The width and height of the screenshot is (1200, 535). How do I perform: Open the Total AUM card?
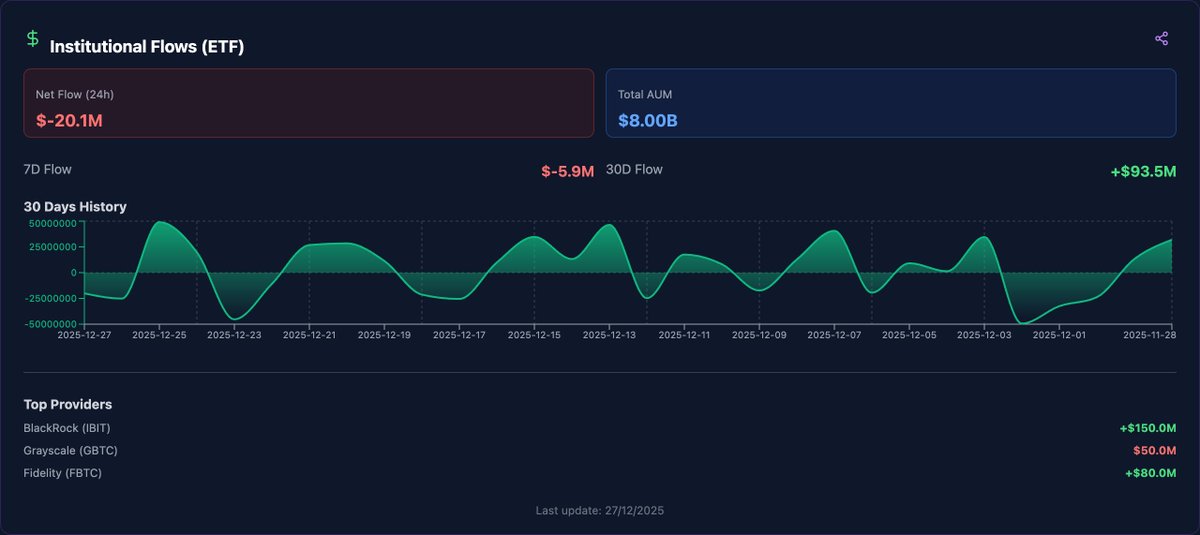(x=891, y=103)
